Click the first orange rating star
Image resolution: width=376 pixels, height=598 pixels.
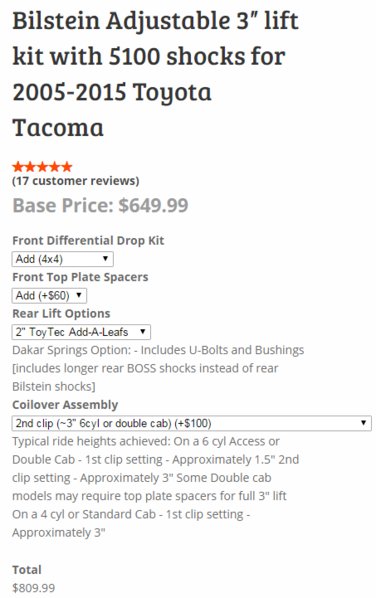18,167
